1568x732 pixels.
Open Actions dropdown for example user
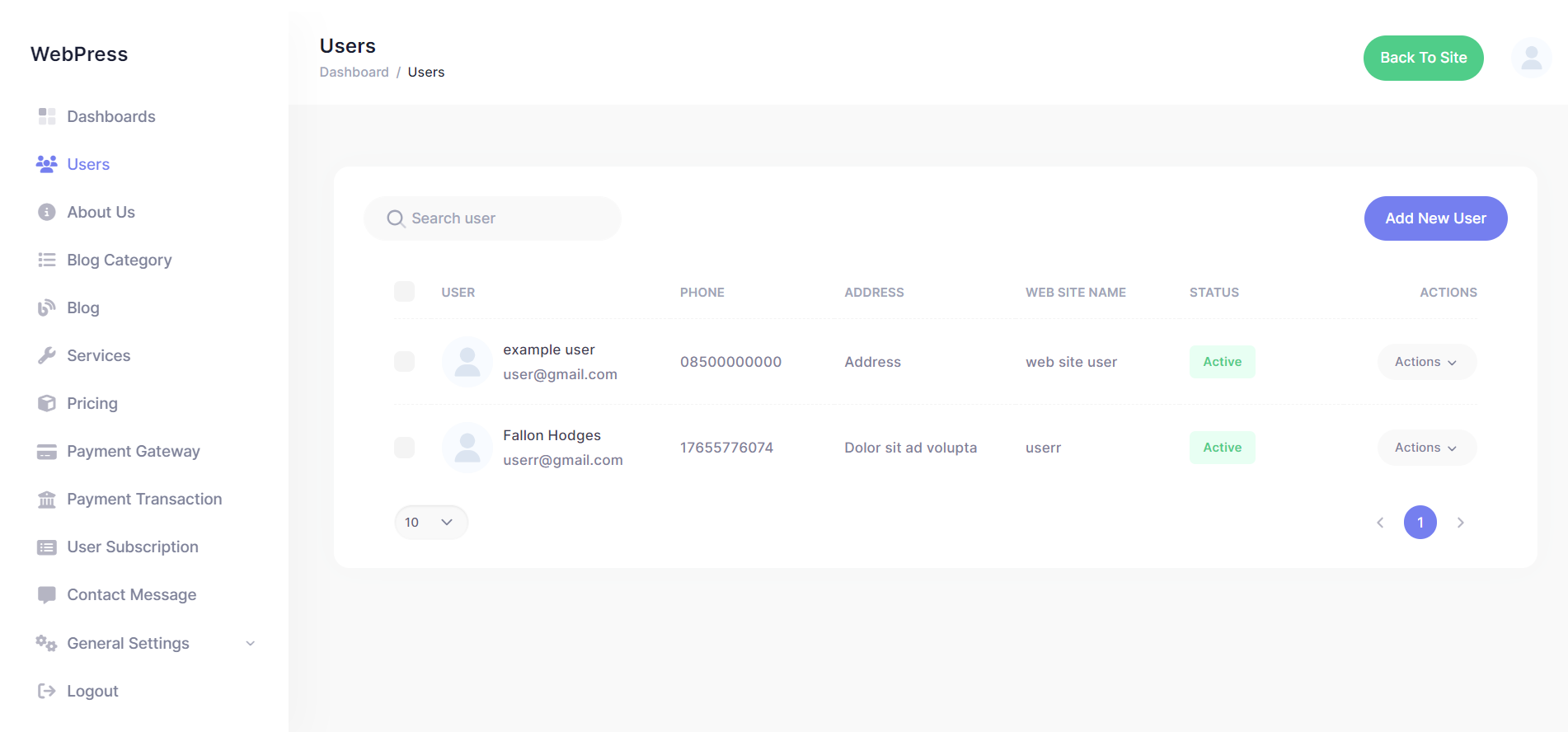click(x=1426, y=362)
